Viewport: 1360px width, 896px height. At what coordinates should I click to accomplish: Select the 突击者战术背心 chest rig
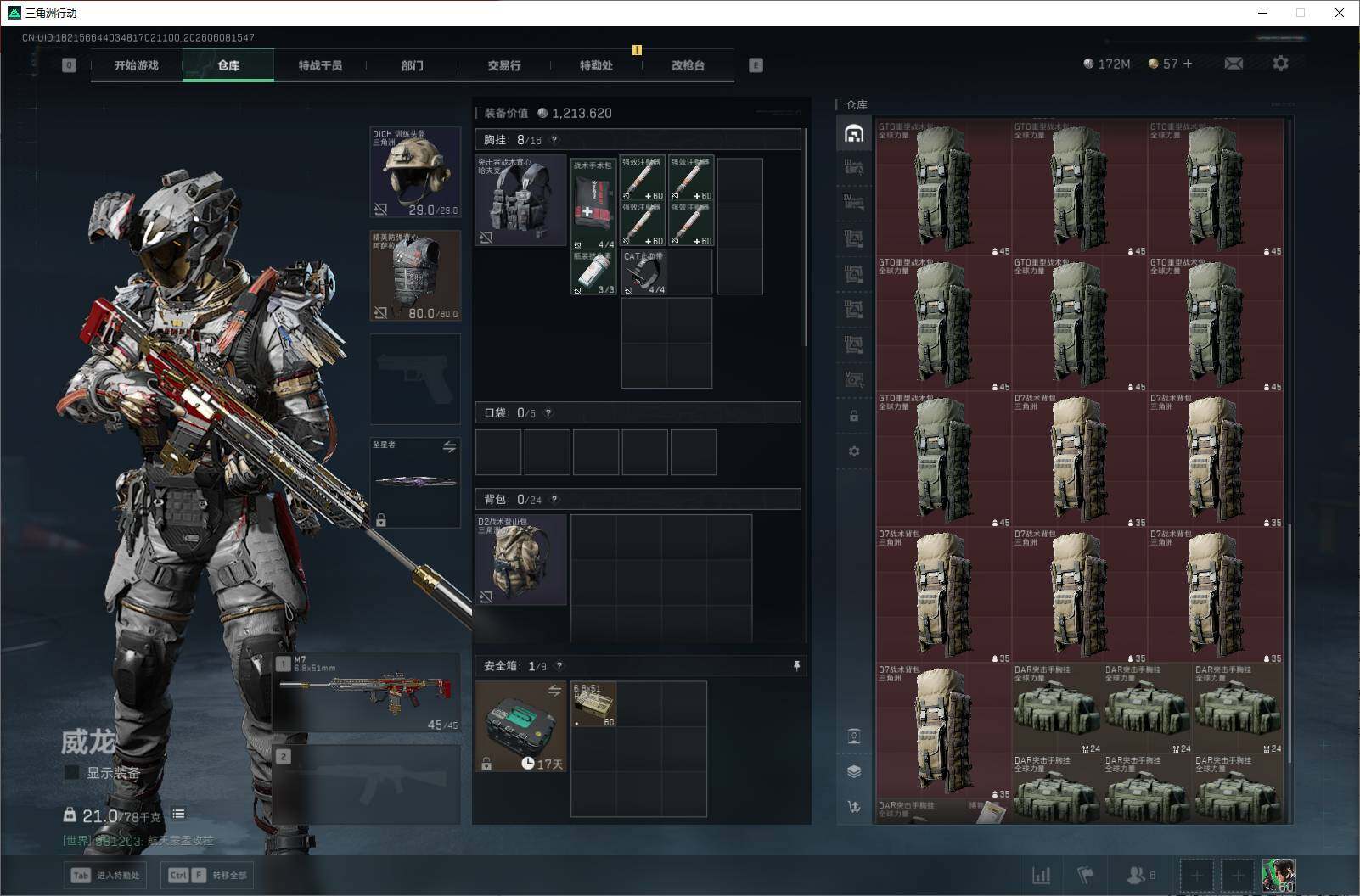click(x=520, y=200)
